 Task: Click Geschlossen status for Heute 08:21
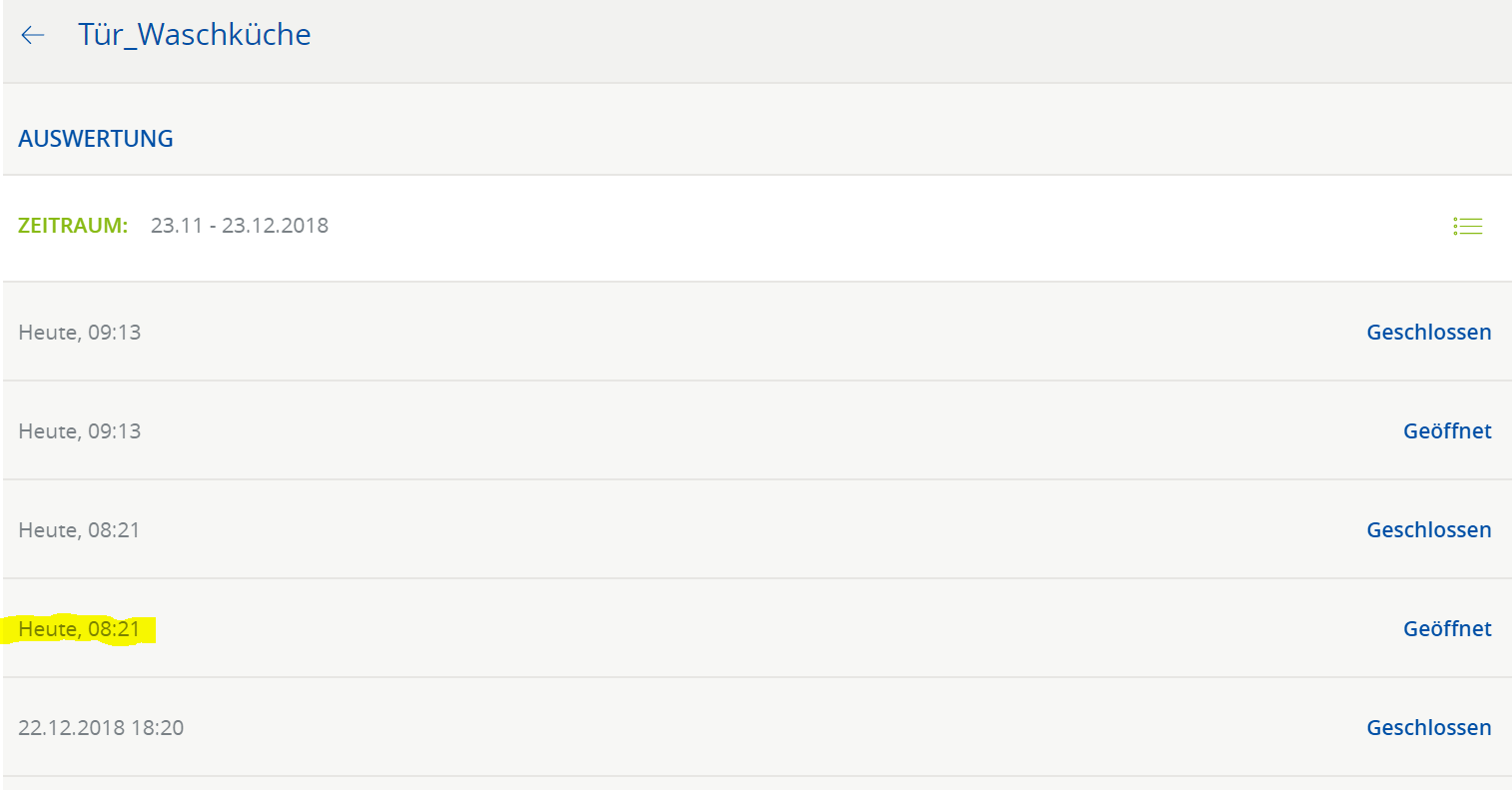point(1429,530)
